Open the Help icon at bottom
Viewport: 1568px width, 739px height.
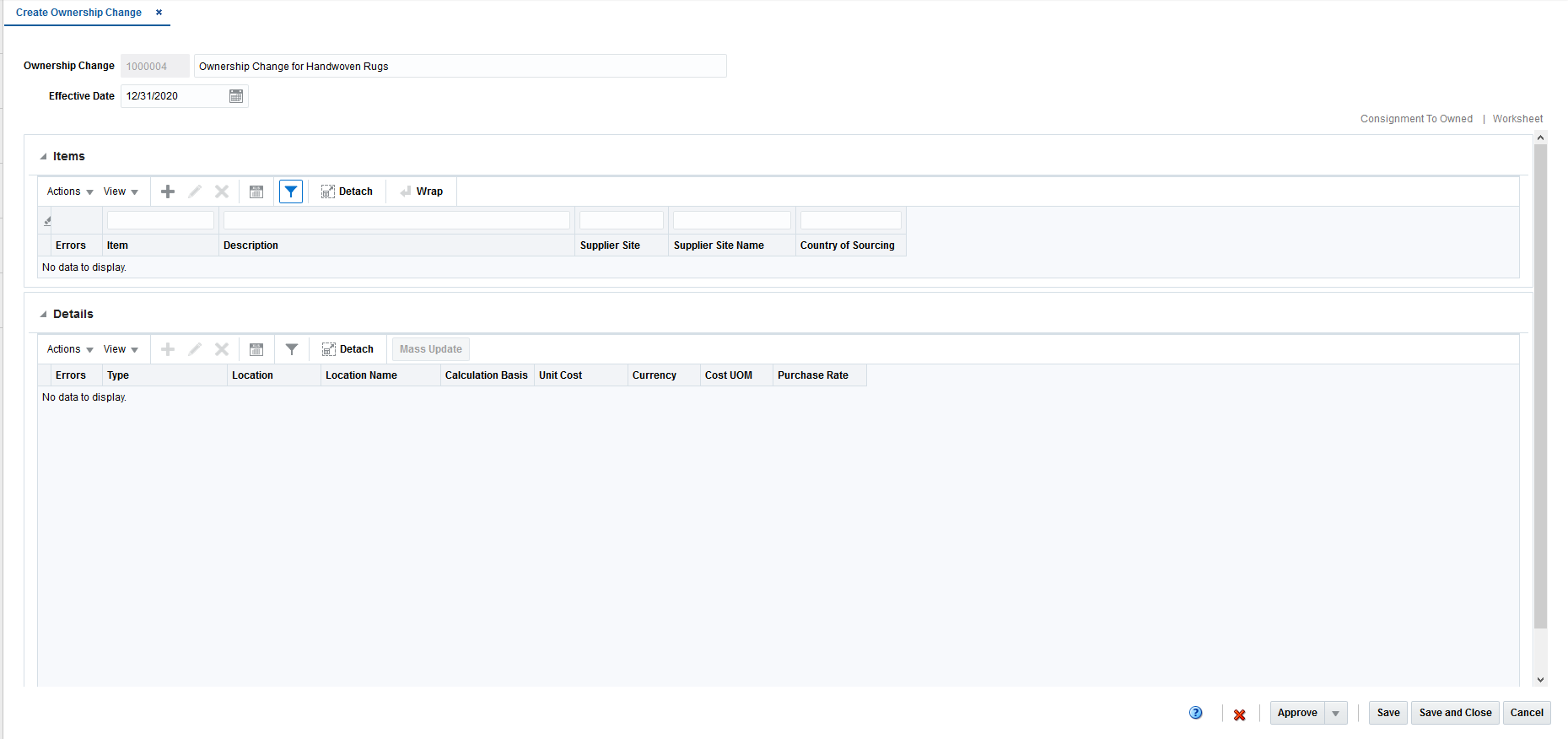[1196, 713]
